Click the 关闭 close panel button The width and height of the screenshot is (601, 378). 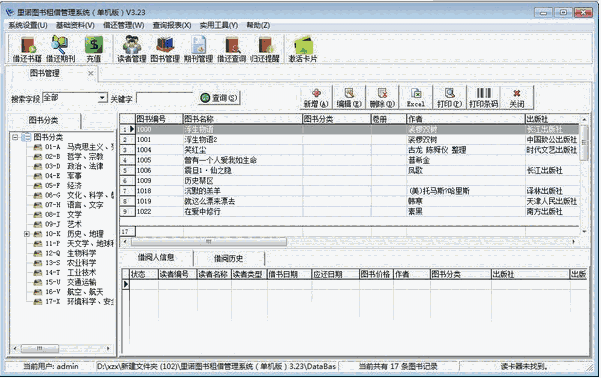[517, 98]
